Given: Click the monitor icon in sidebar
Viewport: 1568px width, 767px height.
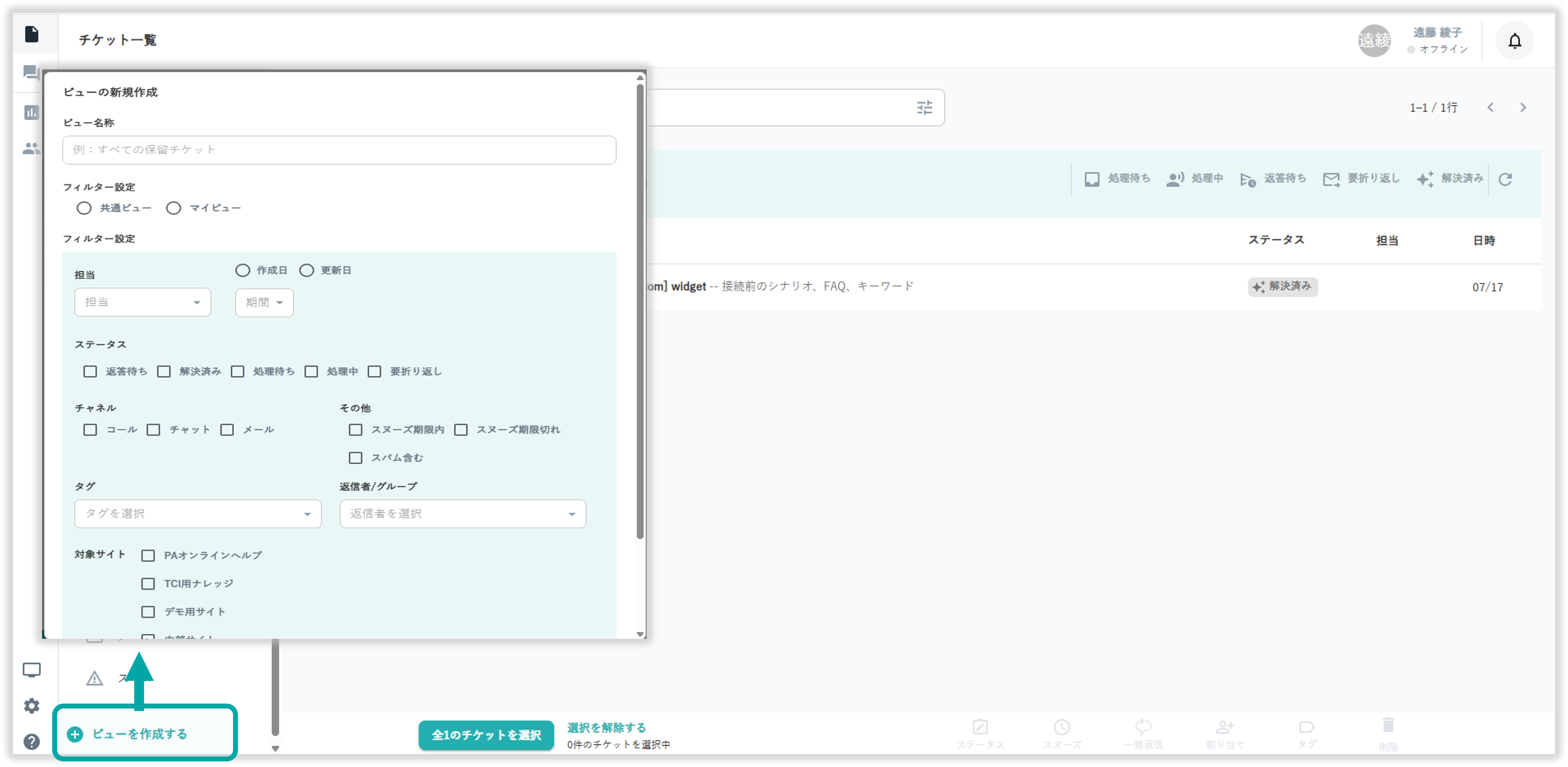Looking at the screenshot, I should (32, 670).
